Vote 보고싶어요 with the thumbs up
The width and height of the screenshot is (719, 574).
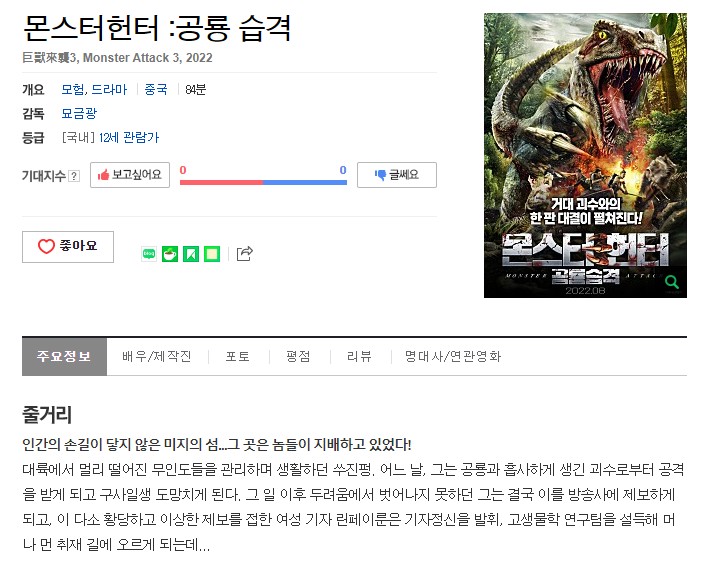pos(130,175)
